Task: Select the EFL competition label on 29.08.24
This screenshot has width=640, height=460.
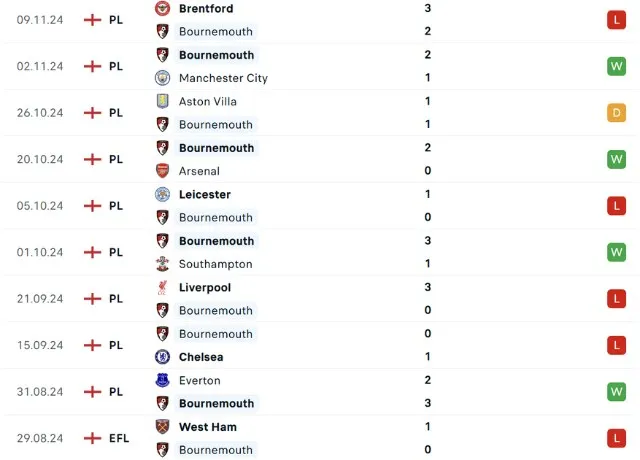Action: coord(118,438)
